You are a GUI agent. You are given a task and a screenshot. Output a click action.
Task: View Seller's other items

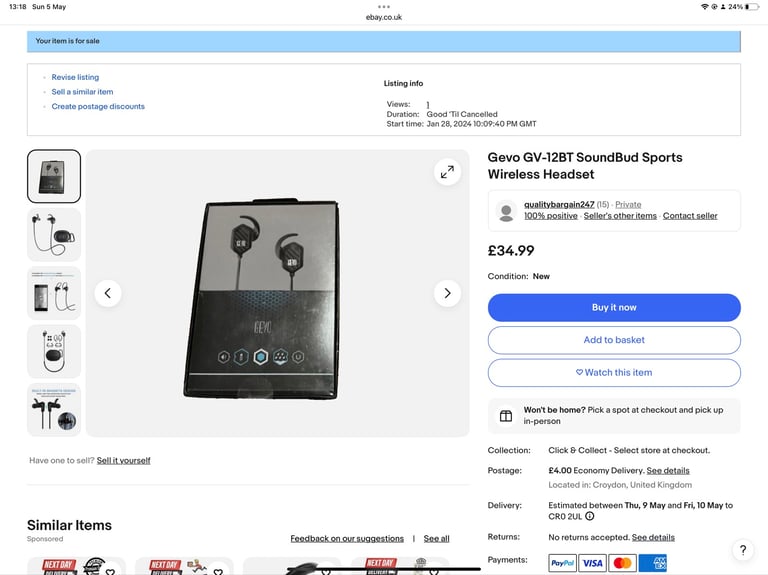[x=620, y=216]
